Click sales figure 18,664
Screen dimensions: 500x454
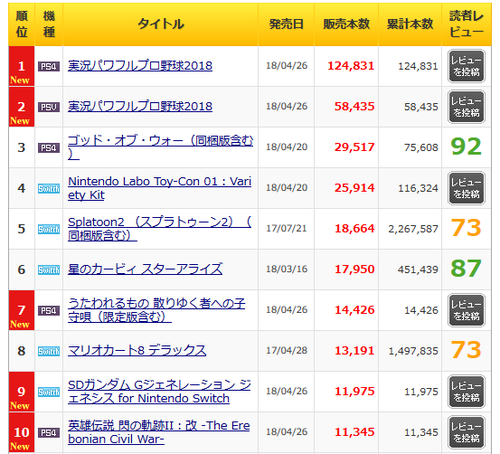pos(354,229)
